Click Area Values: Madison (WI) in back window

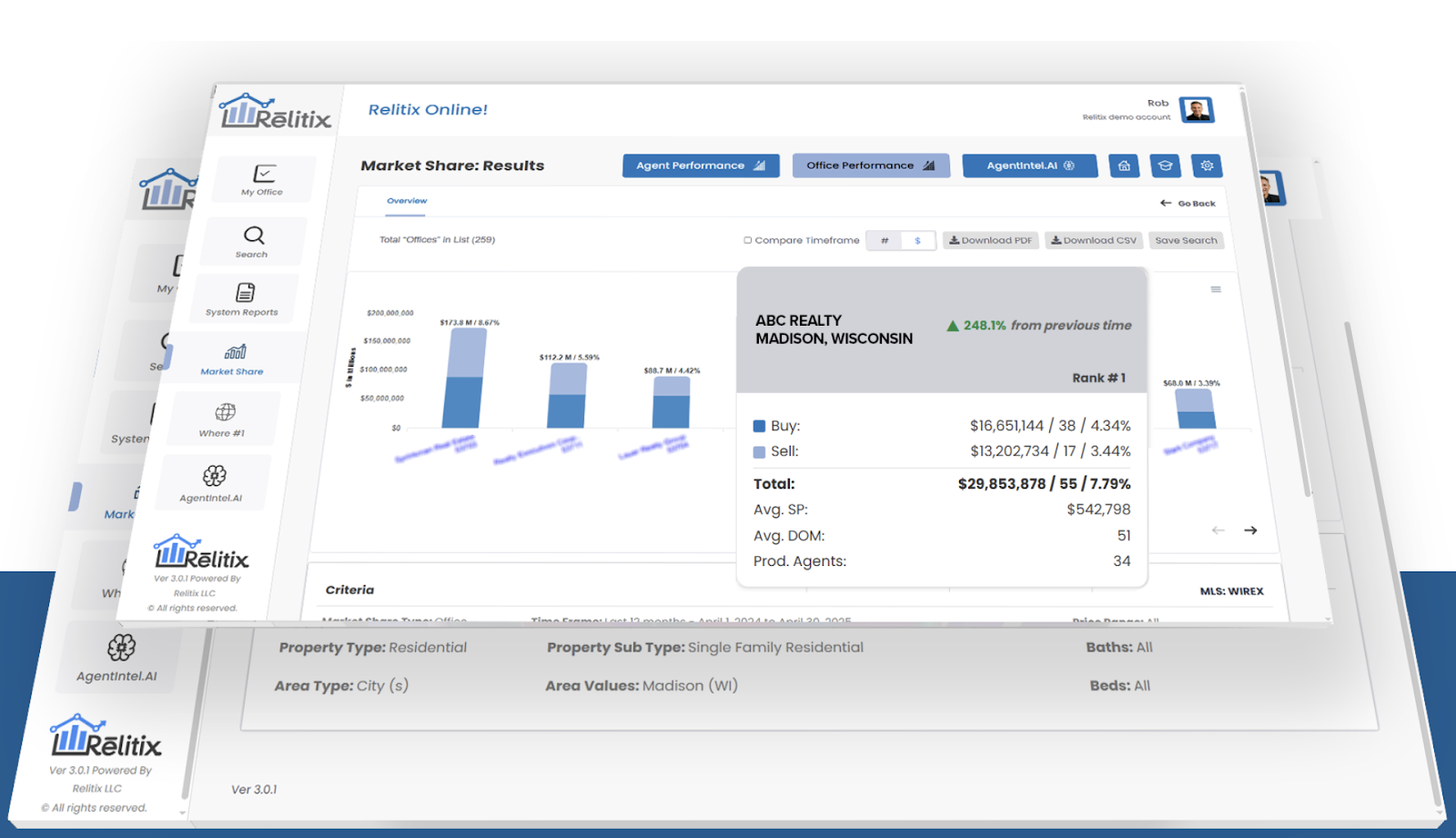(642, 686)
